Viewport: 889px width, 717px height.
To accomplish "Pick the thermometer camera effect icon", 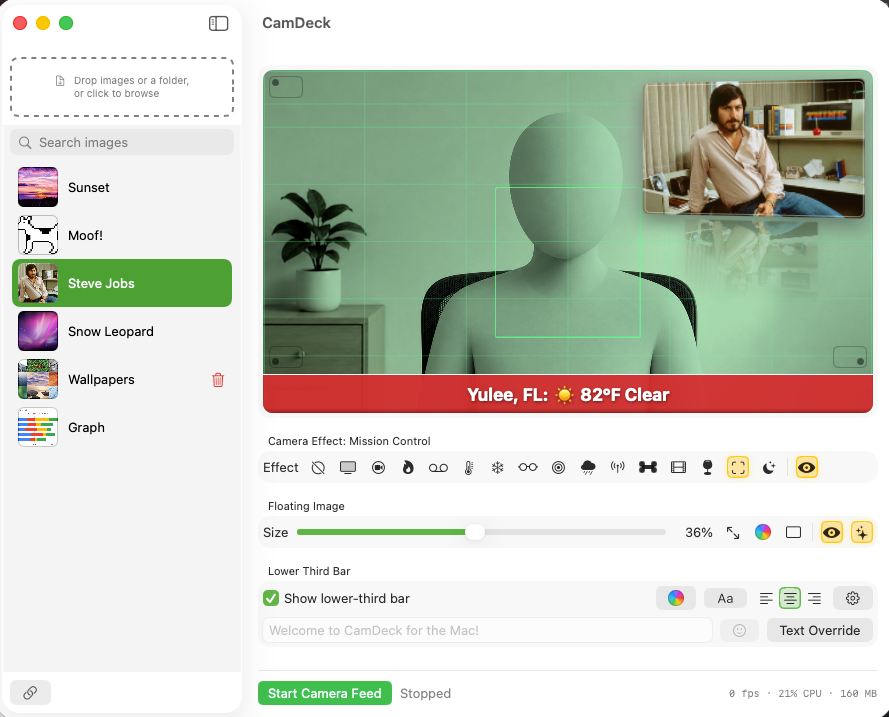I will (x=468, y=468).
